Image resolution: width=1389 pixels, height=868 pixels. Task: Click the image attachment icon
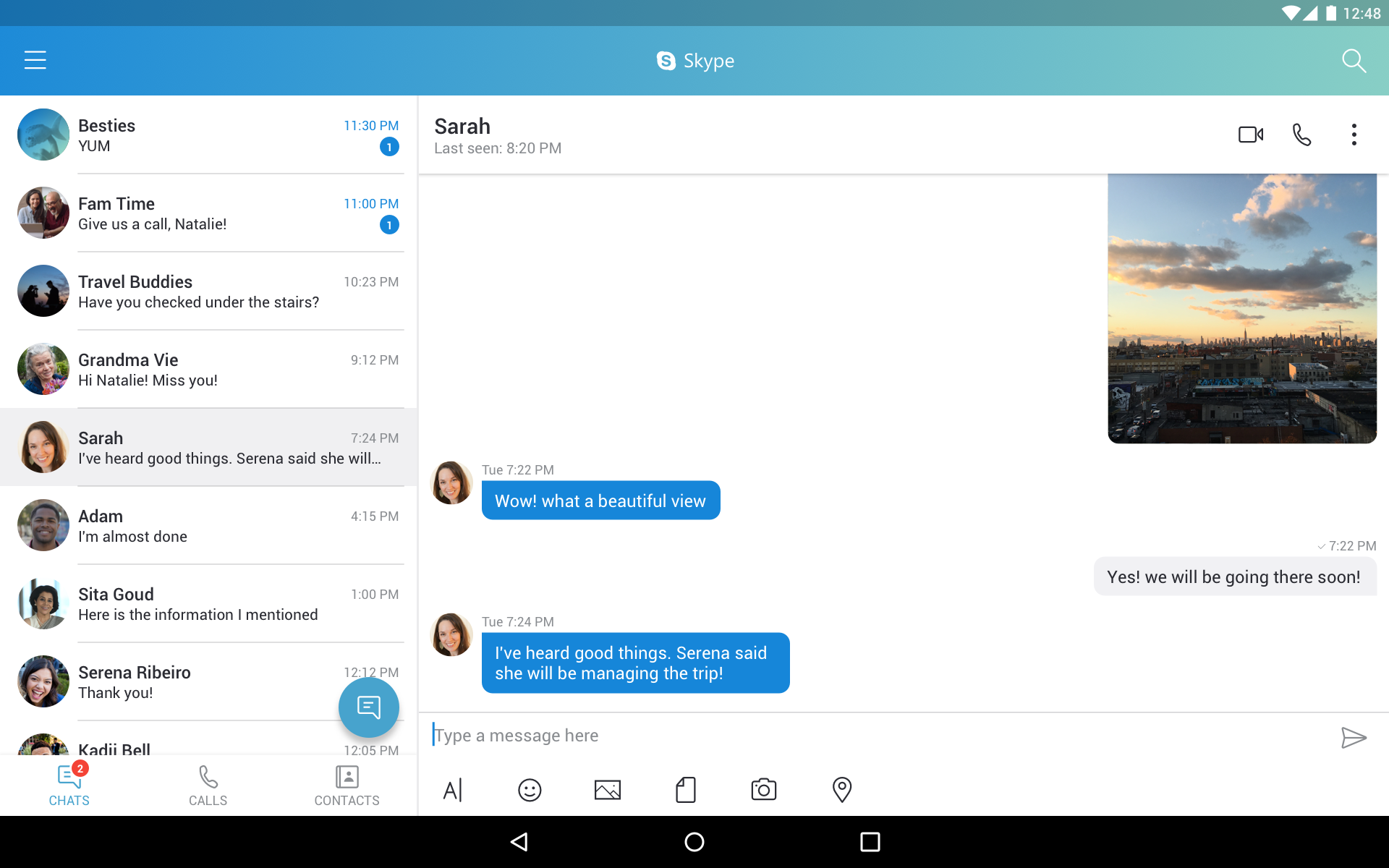coord(607,790)
